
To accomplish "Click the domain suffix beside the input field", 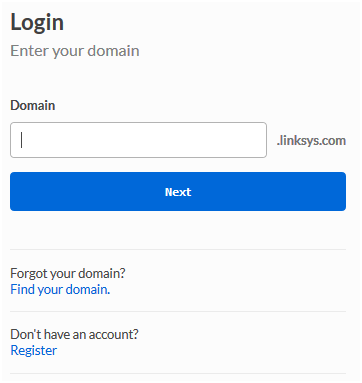I will click(311, 140).
